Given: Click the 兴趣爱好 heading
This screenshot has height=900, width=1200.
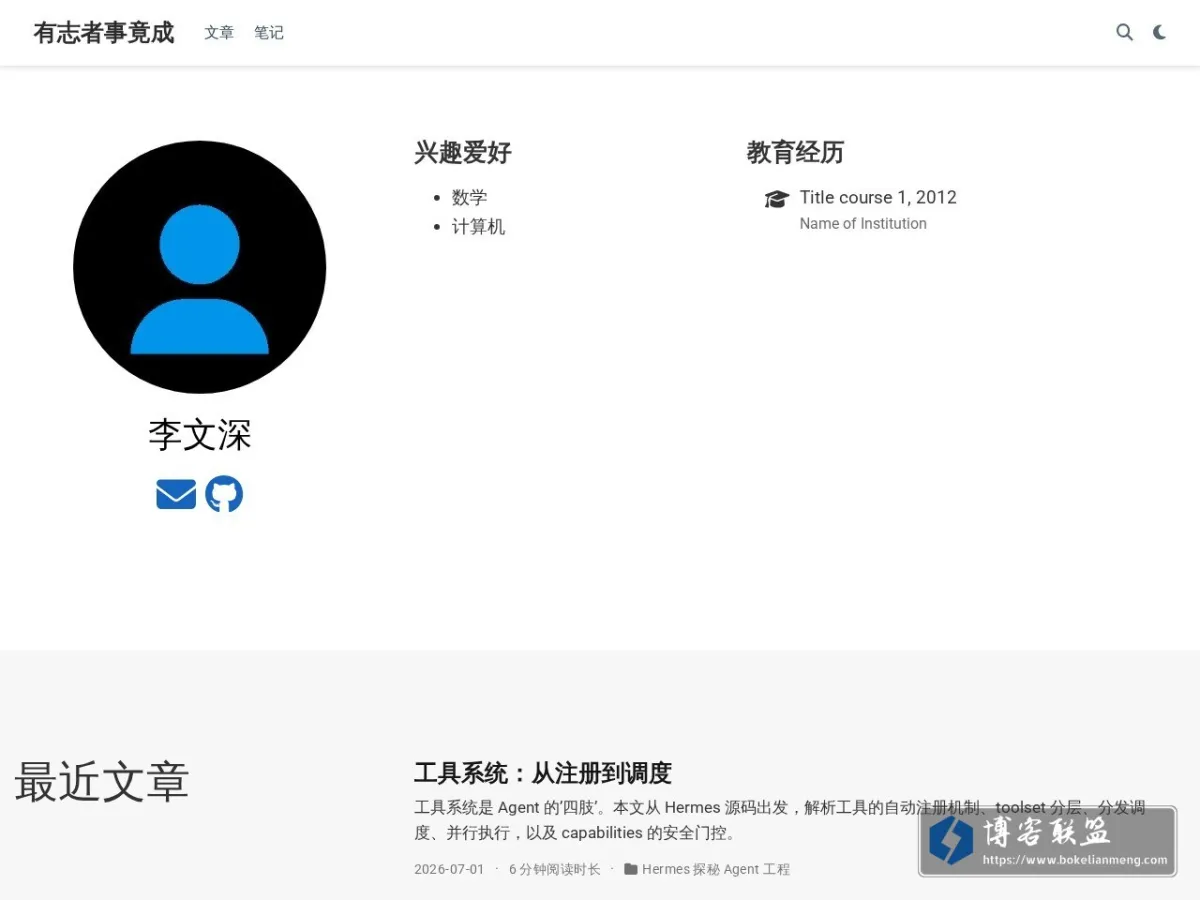Looking at the screenshot, I should coord(463,152).
